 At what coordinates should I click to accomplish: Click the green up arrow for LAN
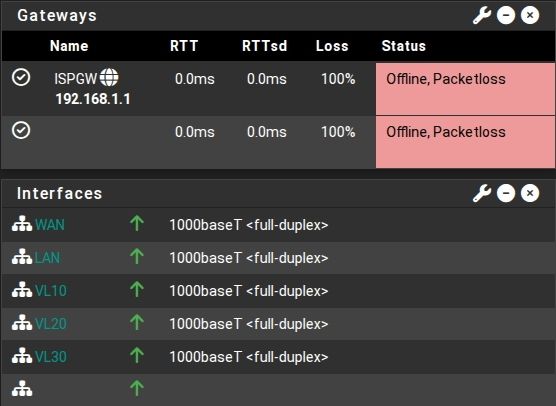137,256
